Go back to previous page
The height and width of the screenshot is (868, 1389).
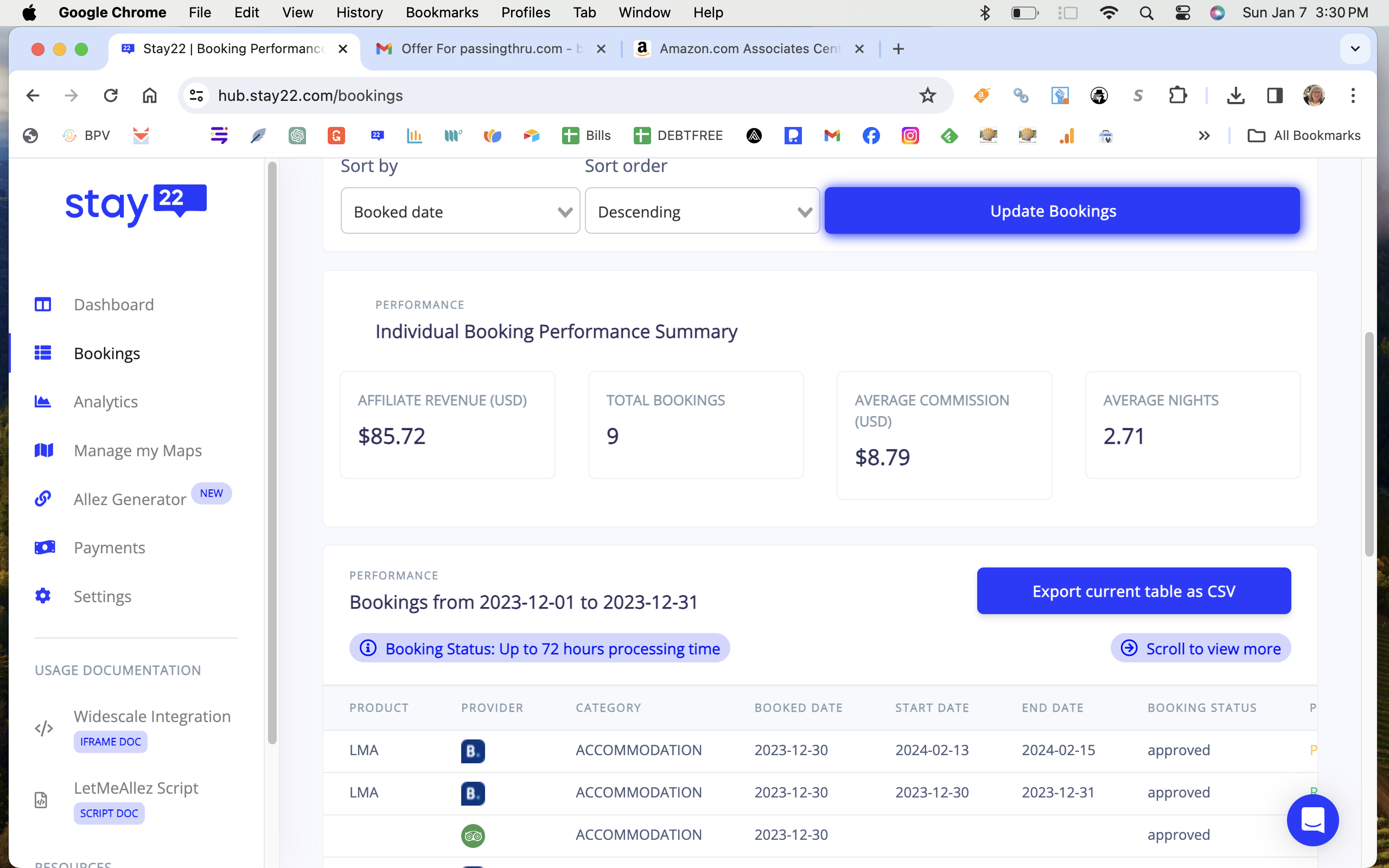(x=33, y=95)
